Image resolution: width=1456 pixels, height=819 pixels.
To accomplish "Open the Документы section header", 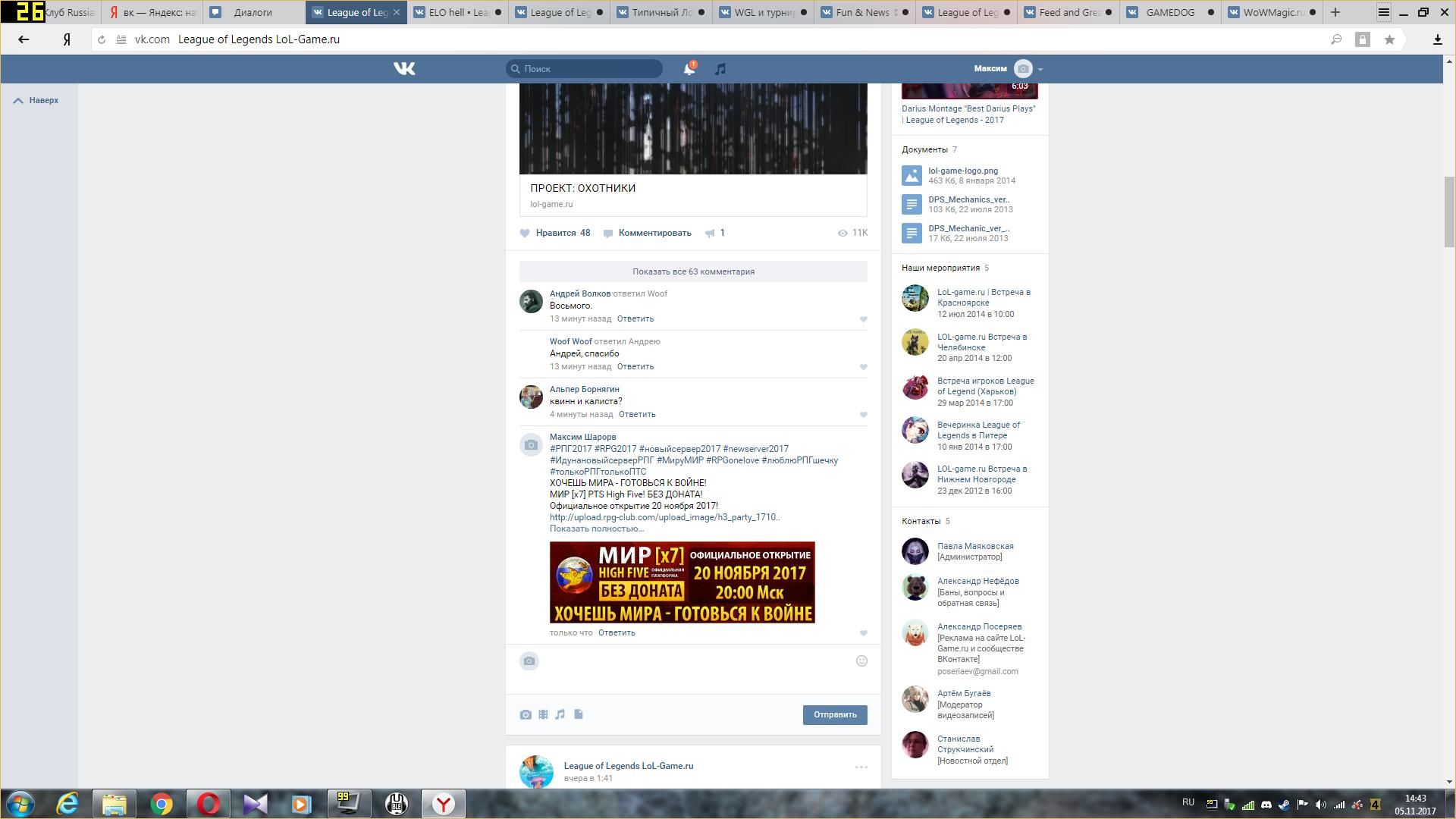I will [x=929, y=149].
